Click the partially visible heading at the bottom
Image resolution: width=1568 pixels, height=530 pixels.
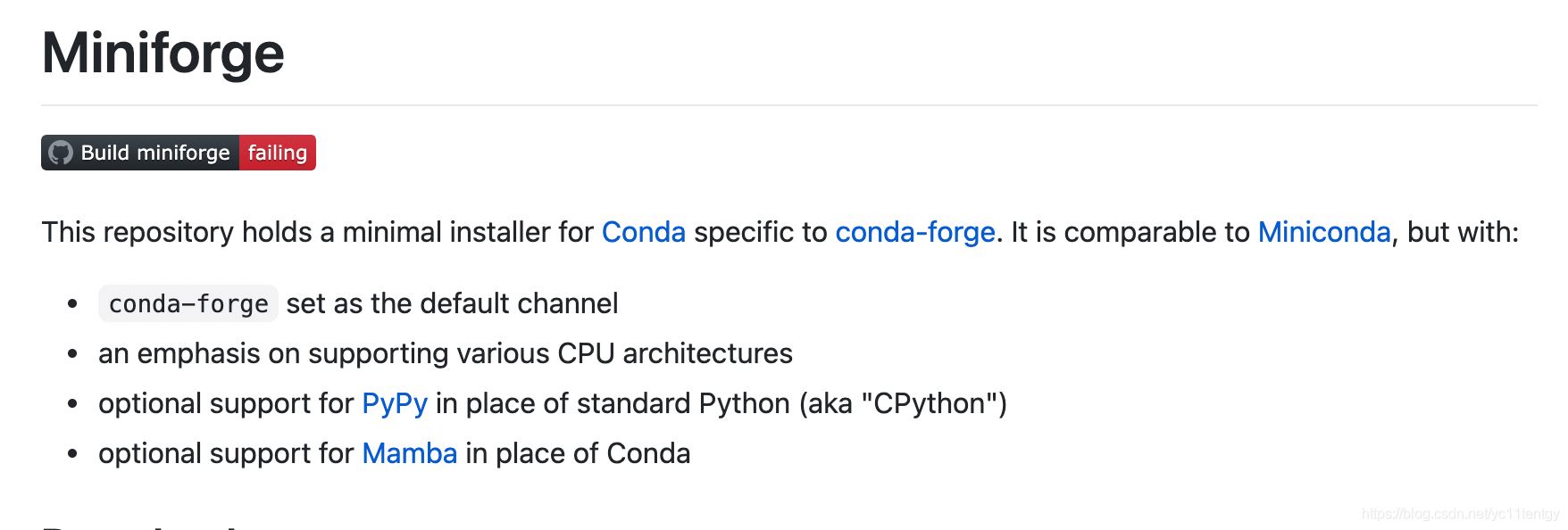click(143, 526)
